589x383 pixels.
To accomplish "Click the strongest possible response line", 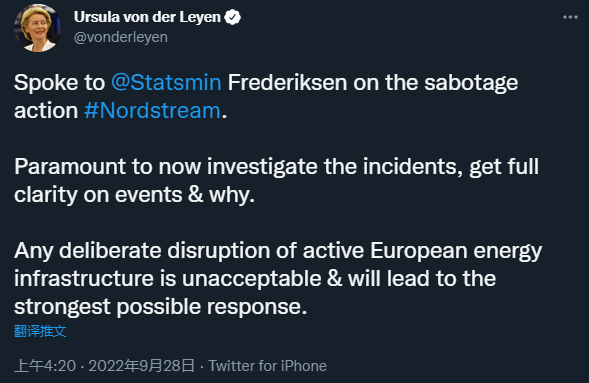I will [x=161, y=307].
